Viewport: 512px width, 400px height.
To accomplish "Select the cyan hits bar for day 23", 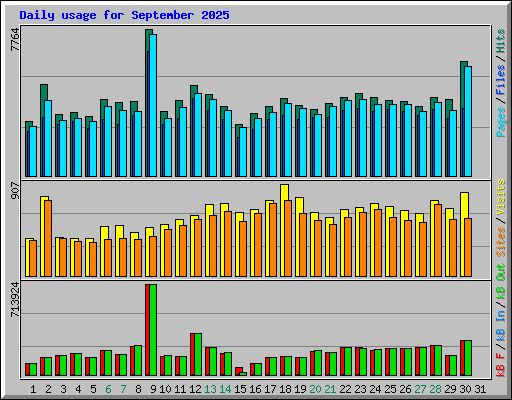I will click(x=363, y=138).
